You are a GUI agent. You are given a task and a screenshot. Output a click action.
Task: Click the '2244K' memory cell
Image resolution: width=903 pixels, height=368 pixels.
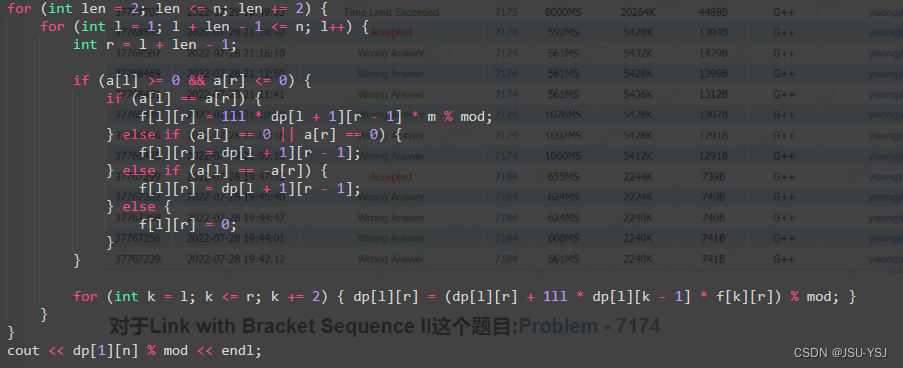(x=637, y=177)
